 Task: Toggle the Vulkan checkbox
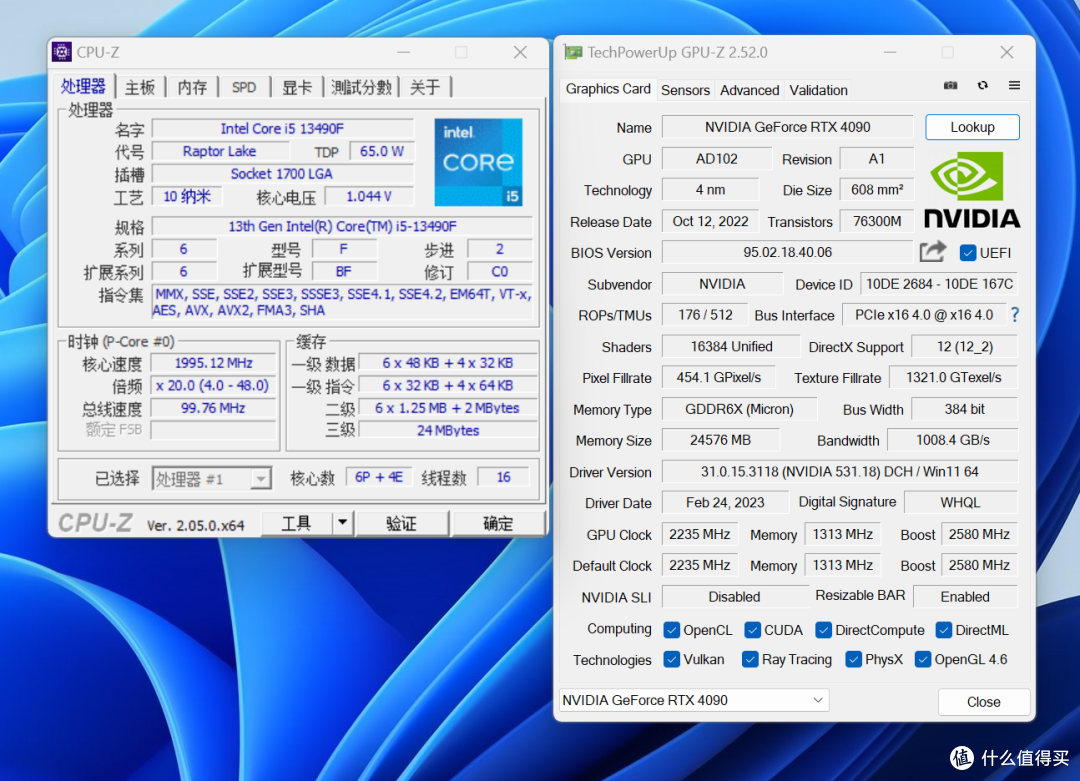coord(672,660)
